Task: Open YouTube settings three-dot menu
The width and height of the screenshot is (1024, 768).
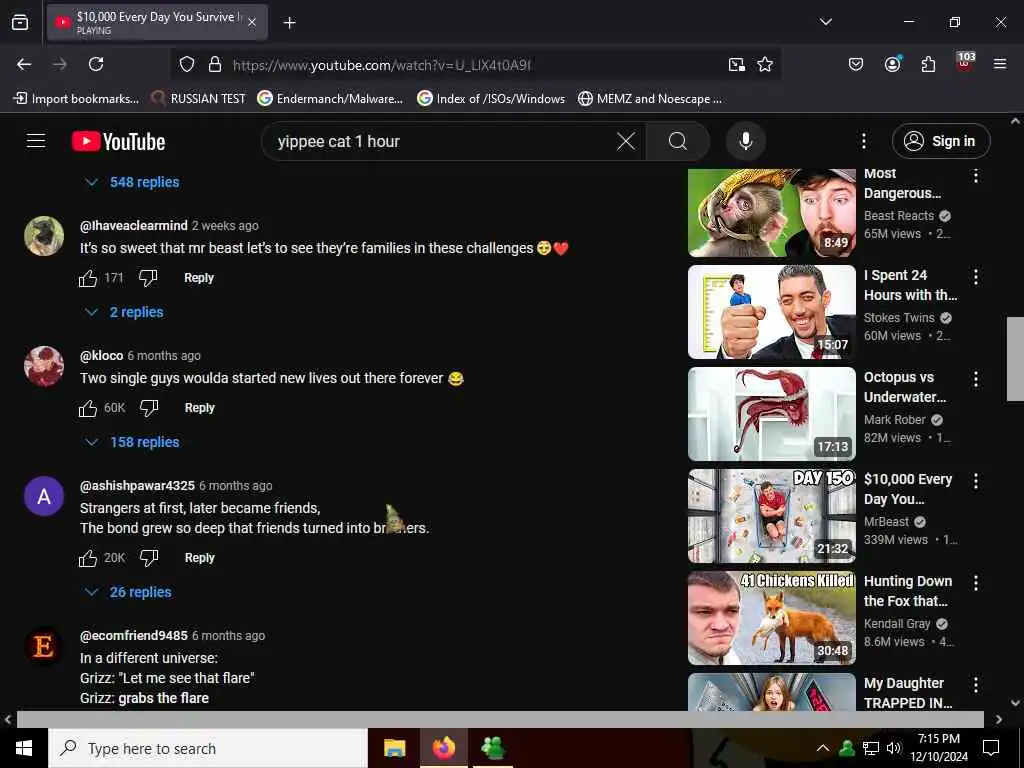Action: tap(863, 141)
